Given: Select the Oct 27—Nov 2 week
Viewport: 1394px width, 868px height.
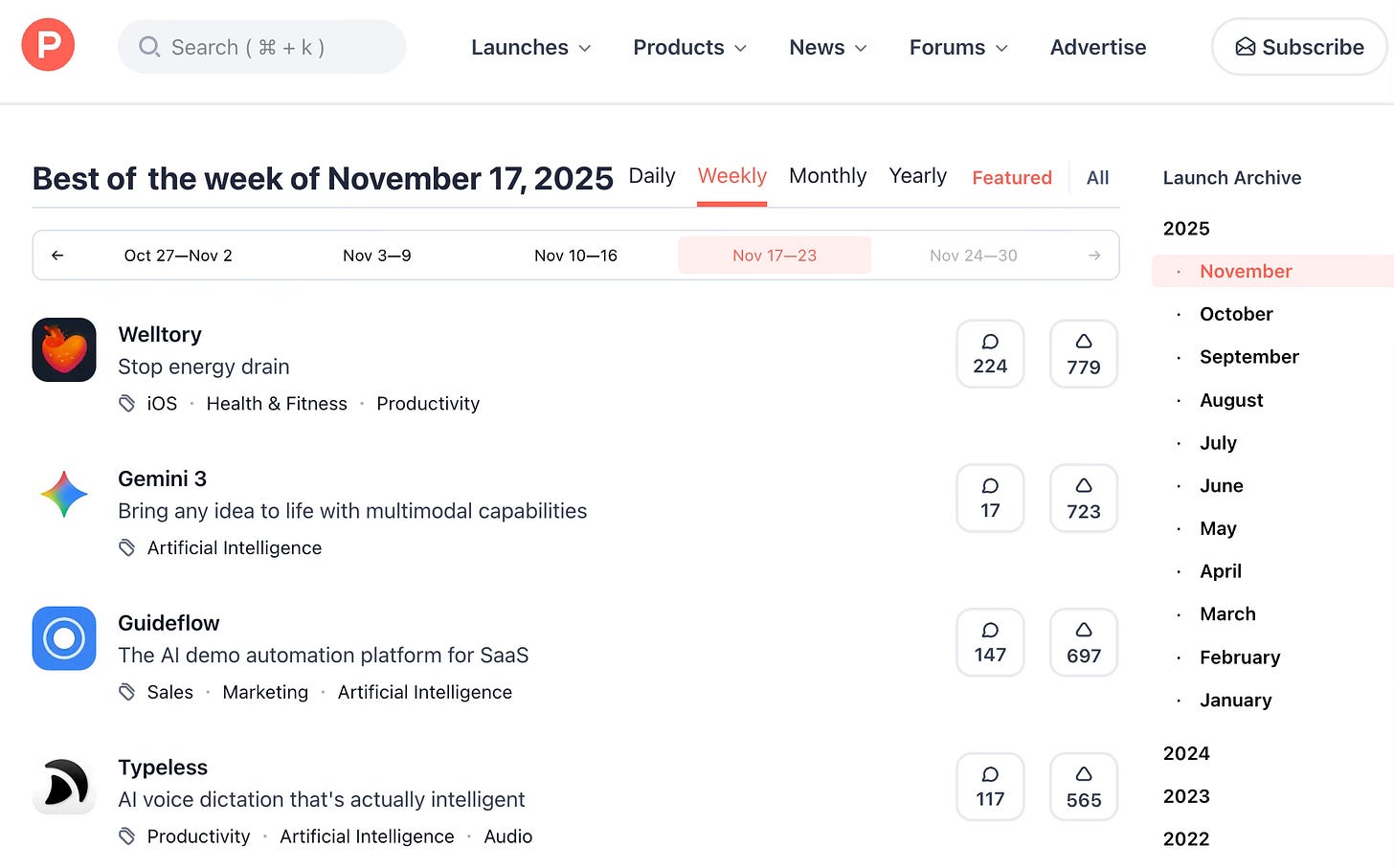Looking at the screenshot, I should click(178, 256).
